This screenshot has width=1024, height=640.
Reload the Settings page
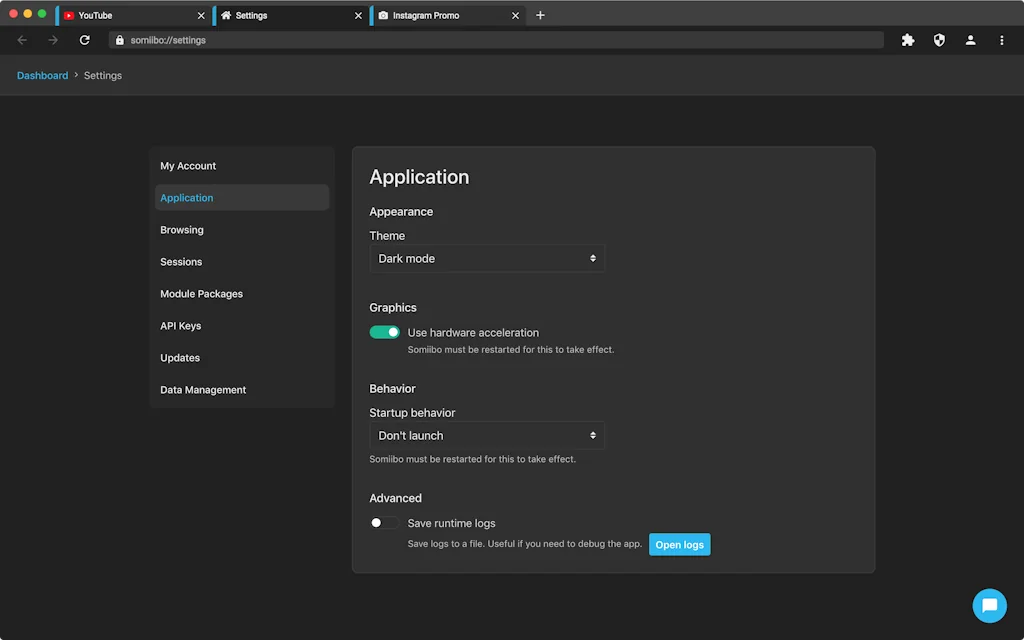click(85, 40)
